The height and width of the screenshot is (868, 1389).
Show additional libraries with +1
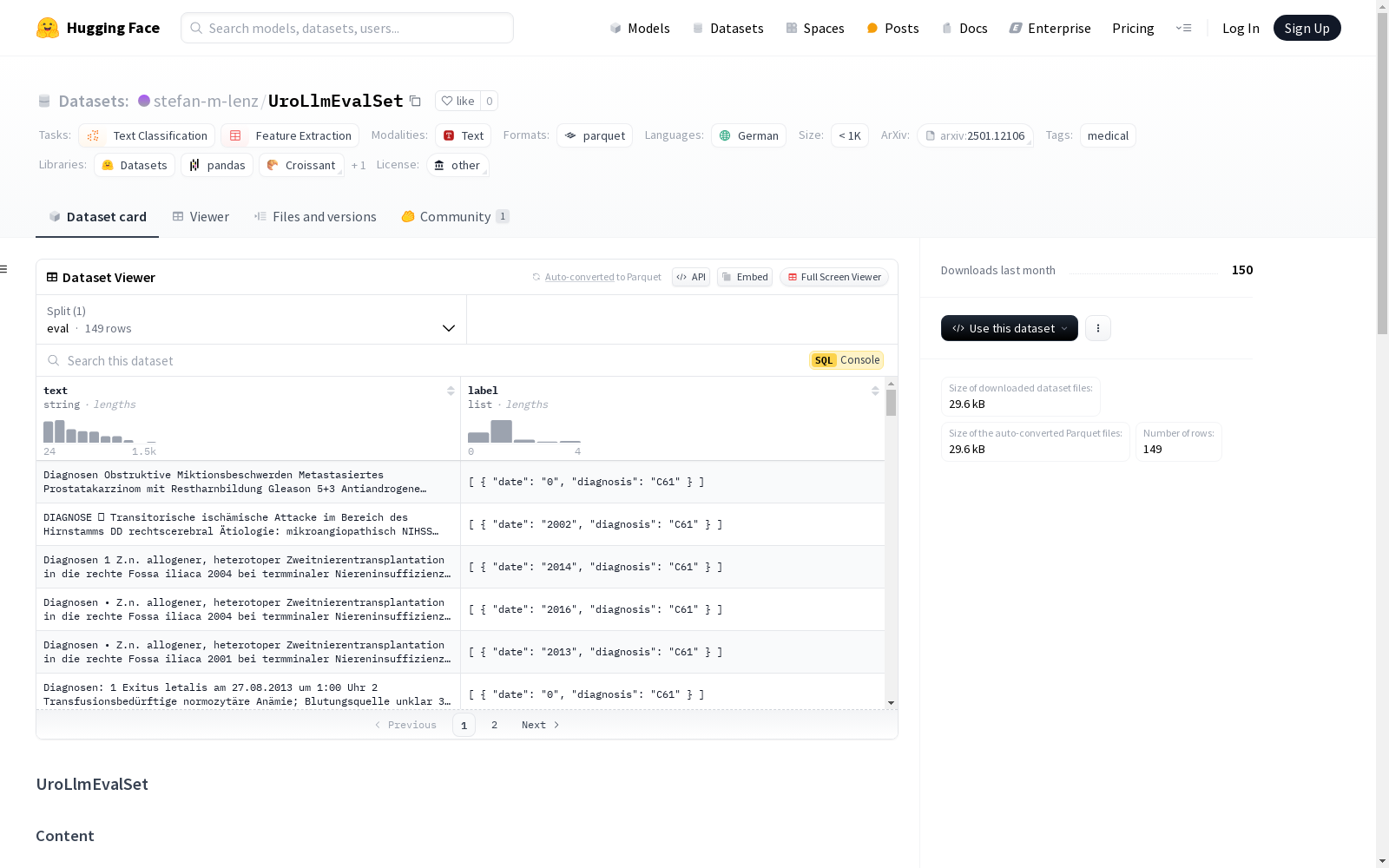point(359,165)
